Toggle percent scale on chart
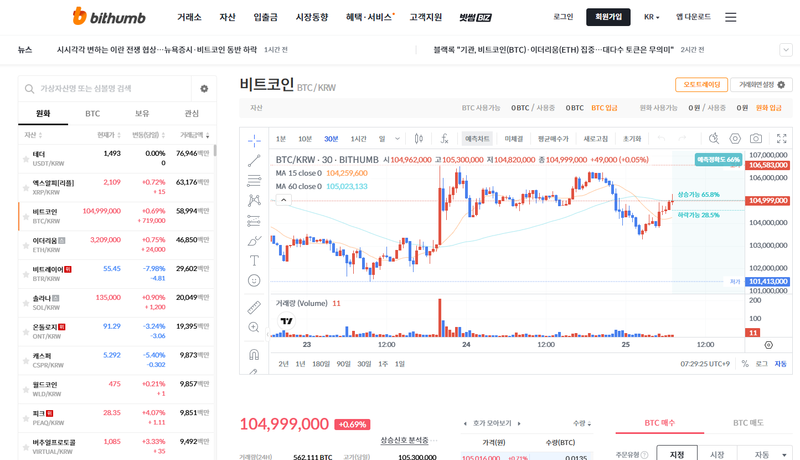This screenshot has height=460, width=800. click(744, 364)
